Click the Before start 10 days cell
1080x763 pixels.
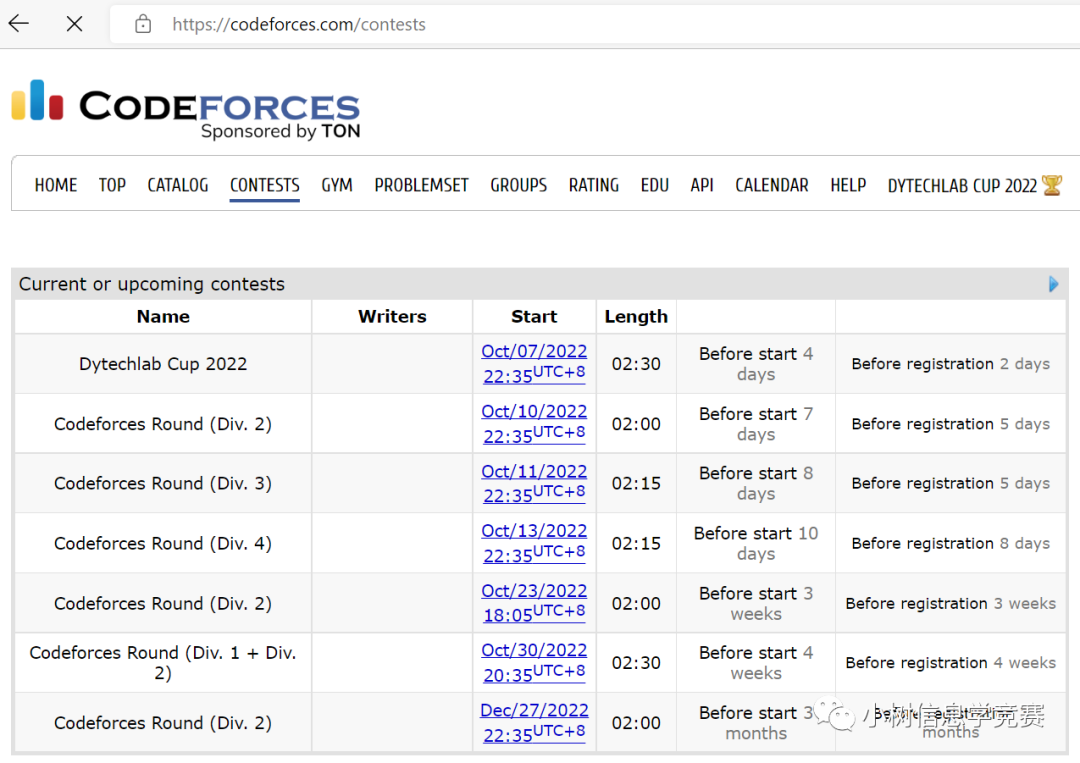click(x=756, y=543)
